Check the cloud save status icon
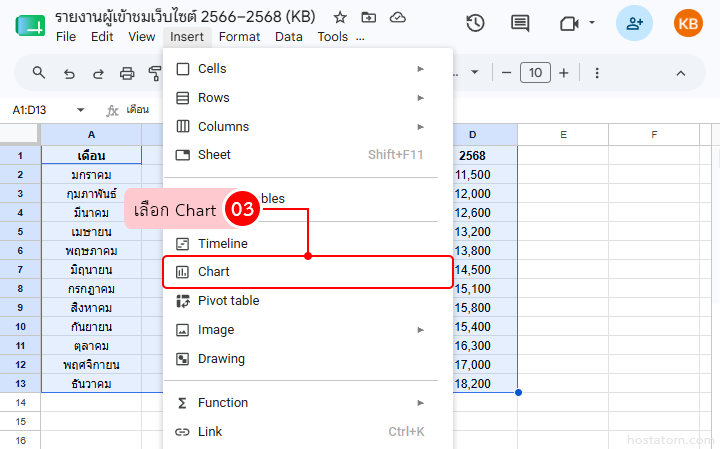This screenshot has height=449, width=720. click(x=398, y=17)
